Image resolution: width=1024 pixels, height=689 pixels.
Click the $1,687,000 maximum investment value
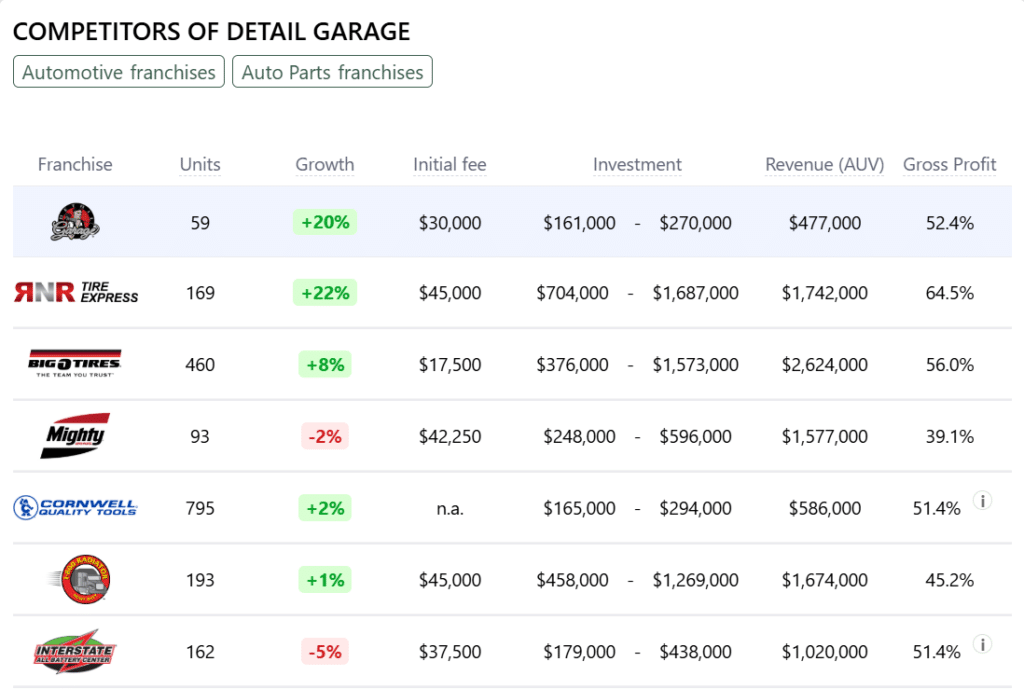pyautogui.click(x=696, y=293)
